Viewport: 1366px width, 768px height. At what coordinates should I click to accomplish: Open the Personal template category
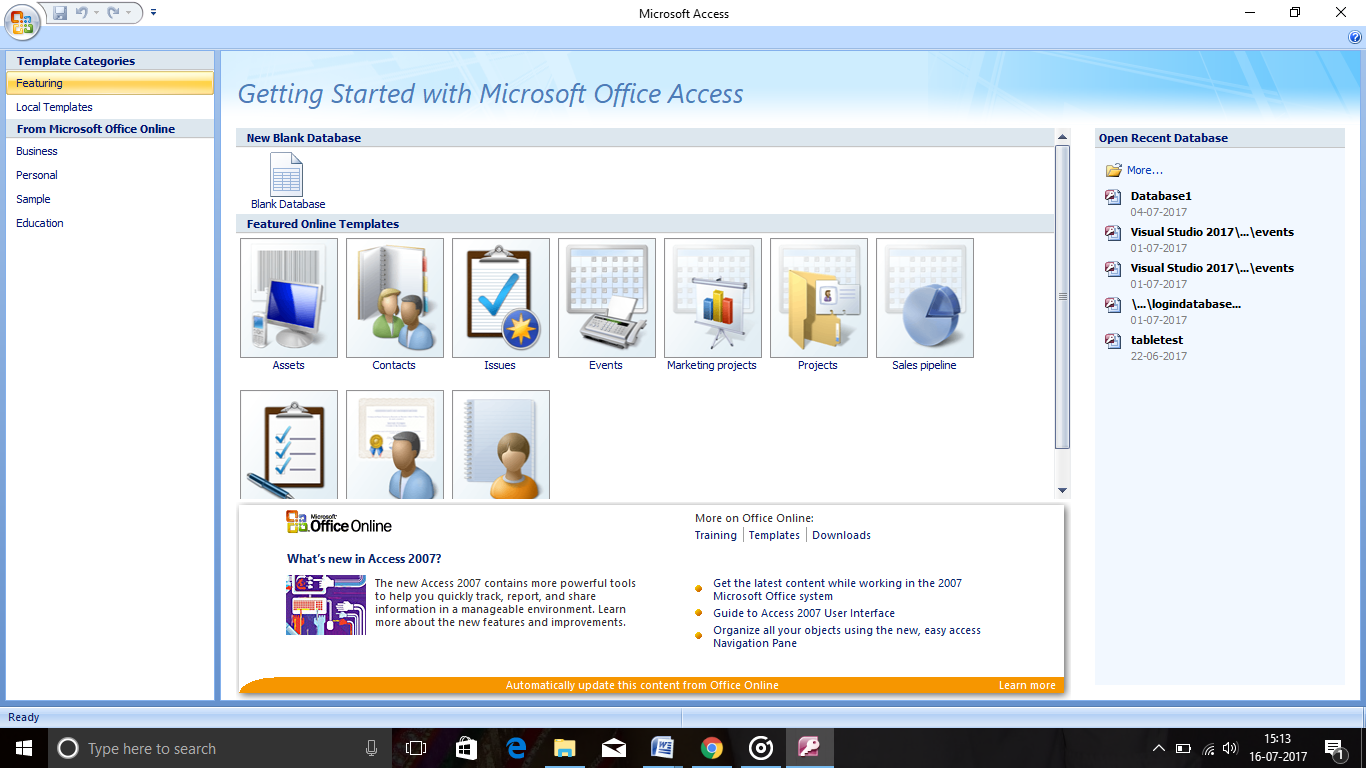(x=37, y=175)
